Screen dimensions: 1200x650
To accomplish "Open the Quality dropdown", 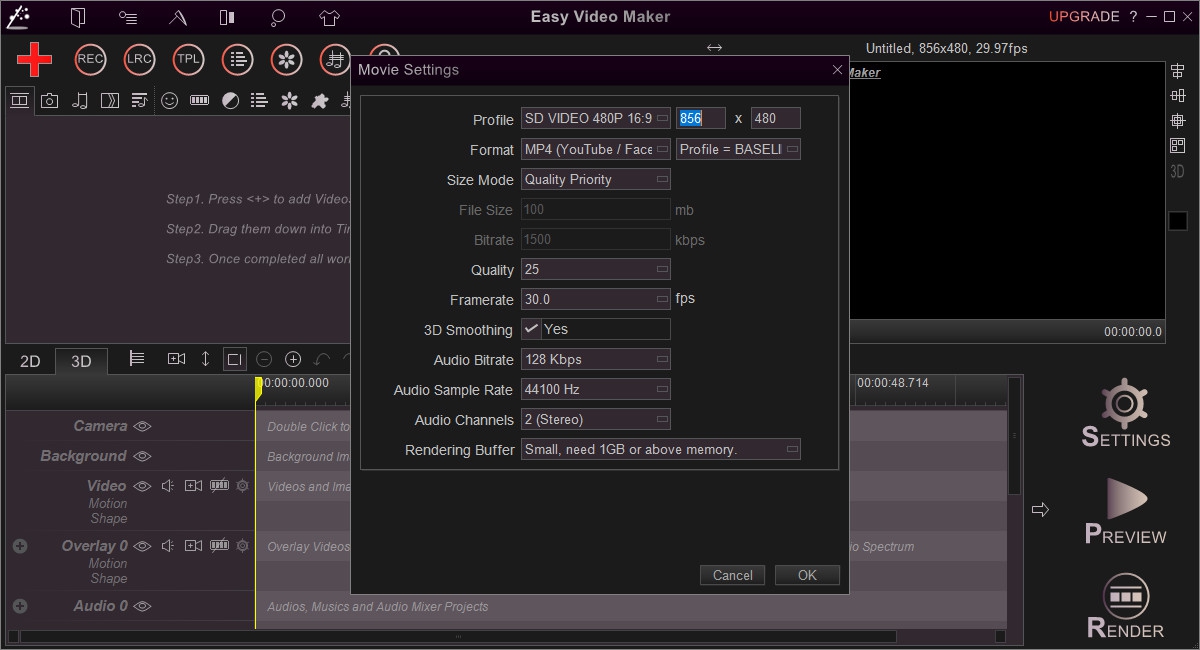I will 596,269.
